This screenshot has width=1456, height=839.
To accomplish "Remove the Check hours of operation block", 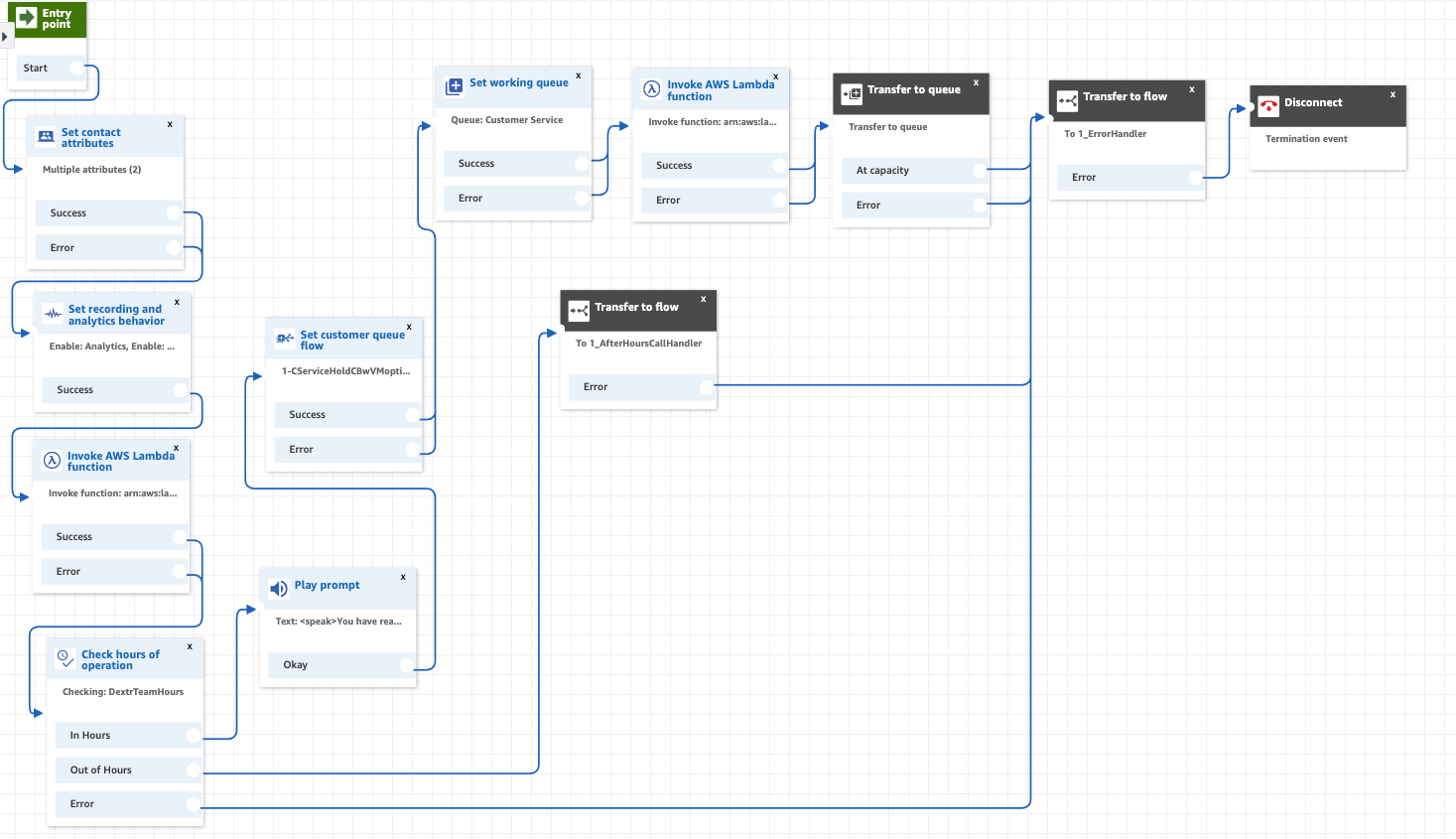I will pyautogui.click(x=190, y=646).
